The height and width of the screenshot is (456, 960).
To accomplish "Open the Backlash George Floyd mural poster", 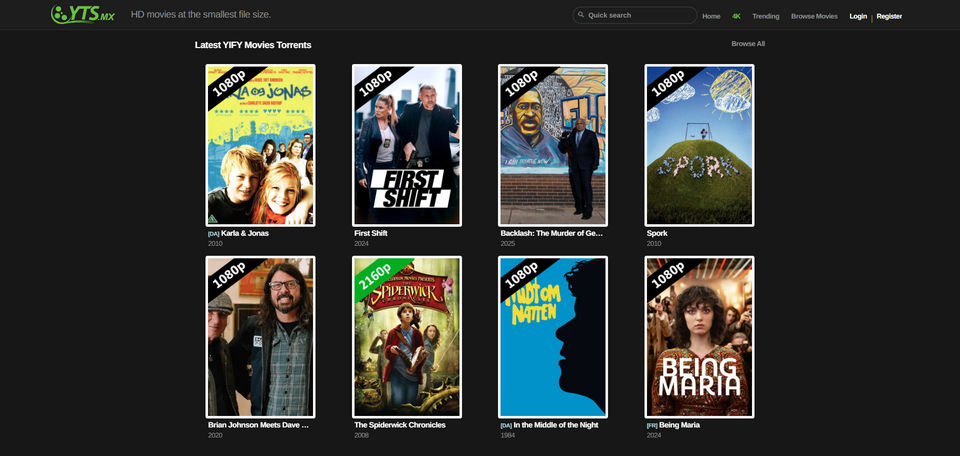I will click(553, 146).
